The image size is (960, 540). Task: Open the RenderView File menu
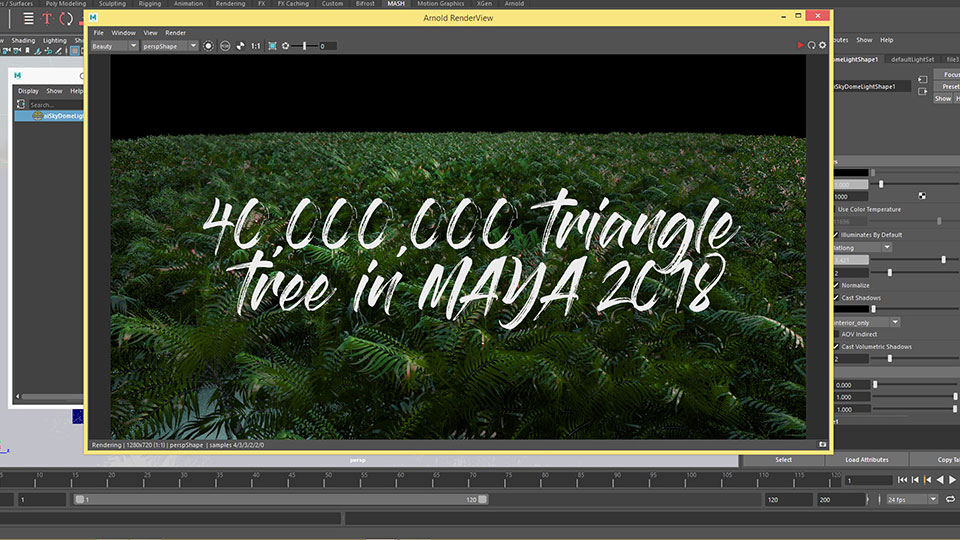pos(98,32)
